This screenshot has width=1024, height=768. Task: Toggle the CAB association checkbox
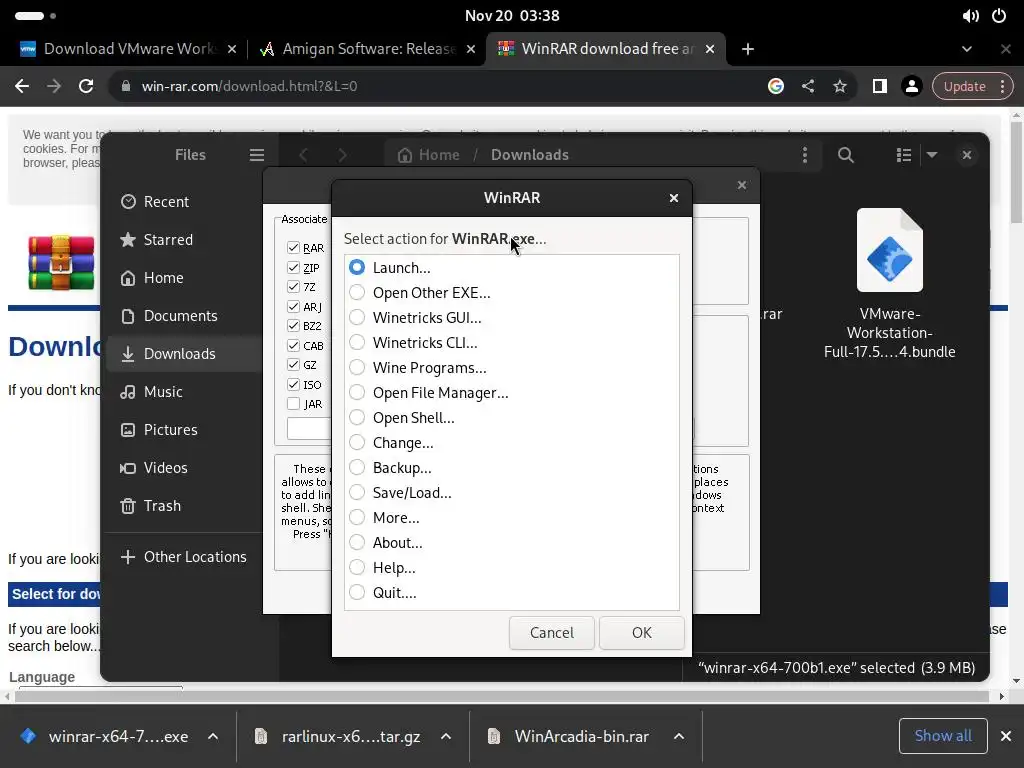point(293,345)
